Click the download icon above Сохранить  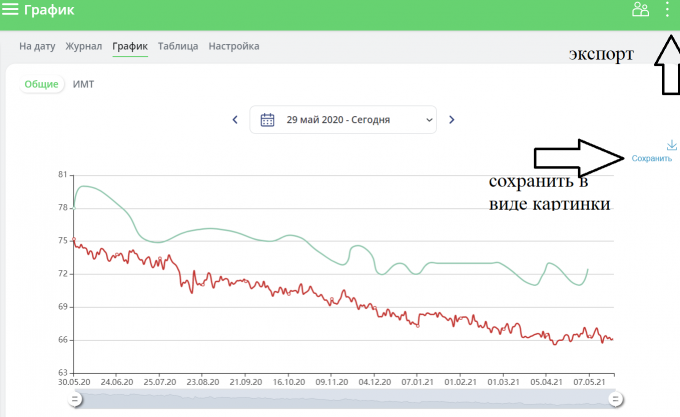click(x=671, y=145)
